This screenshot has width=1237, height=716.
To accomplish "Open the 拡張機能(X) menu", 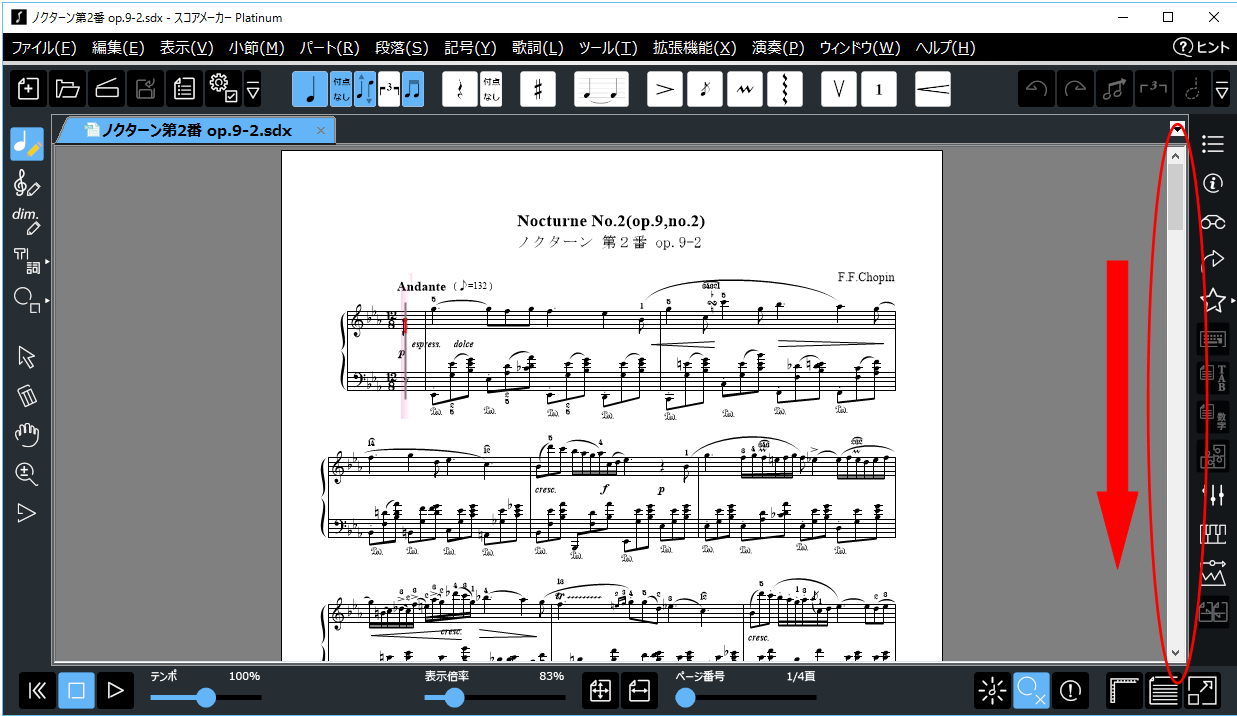I will tap(694, 48).
